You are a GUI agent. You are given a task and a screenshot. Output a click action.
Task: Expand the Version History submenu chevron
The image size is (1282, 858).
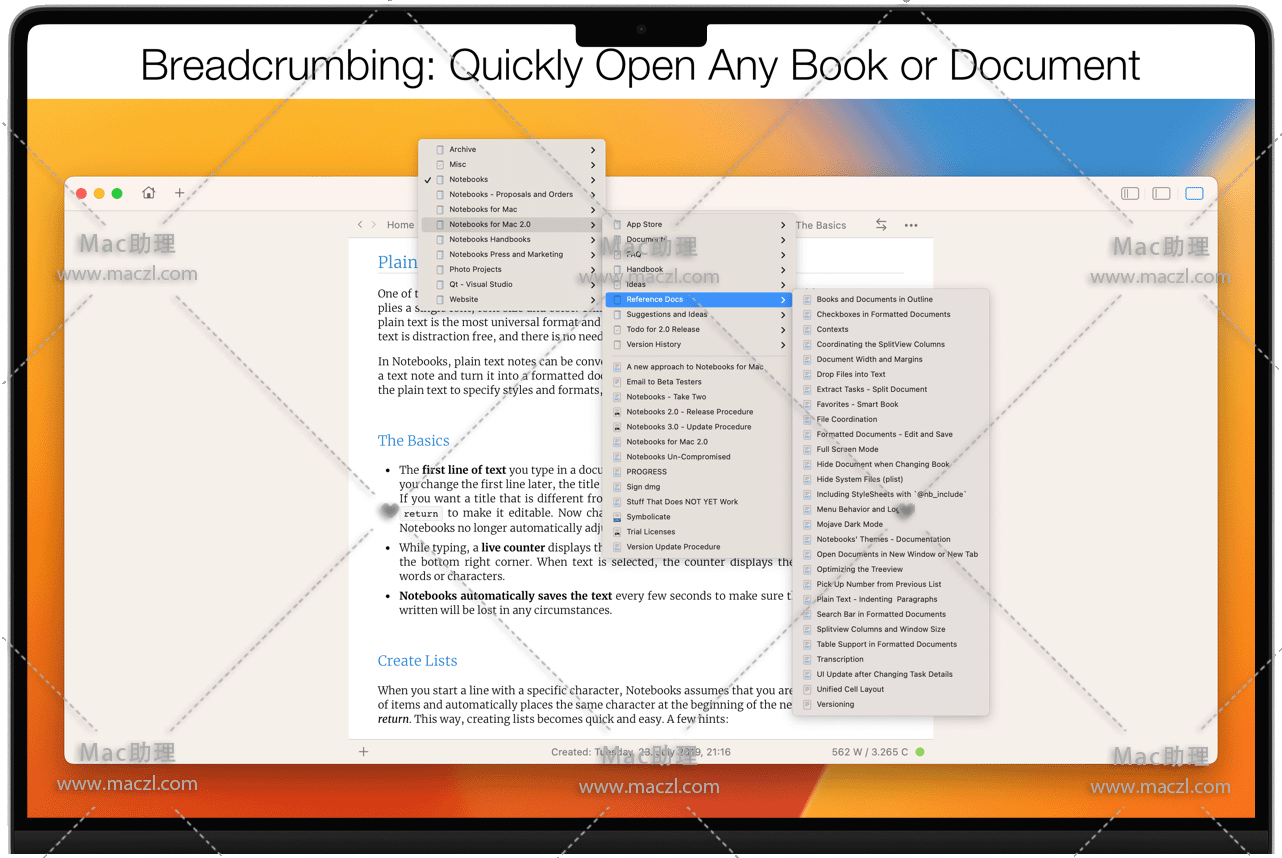point(783,345)
